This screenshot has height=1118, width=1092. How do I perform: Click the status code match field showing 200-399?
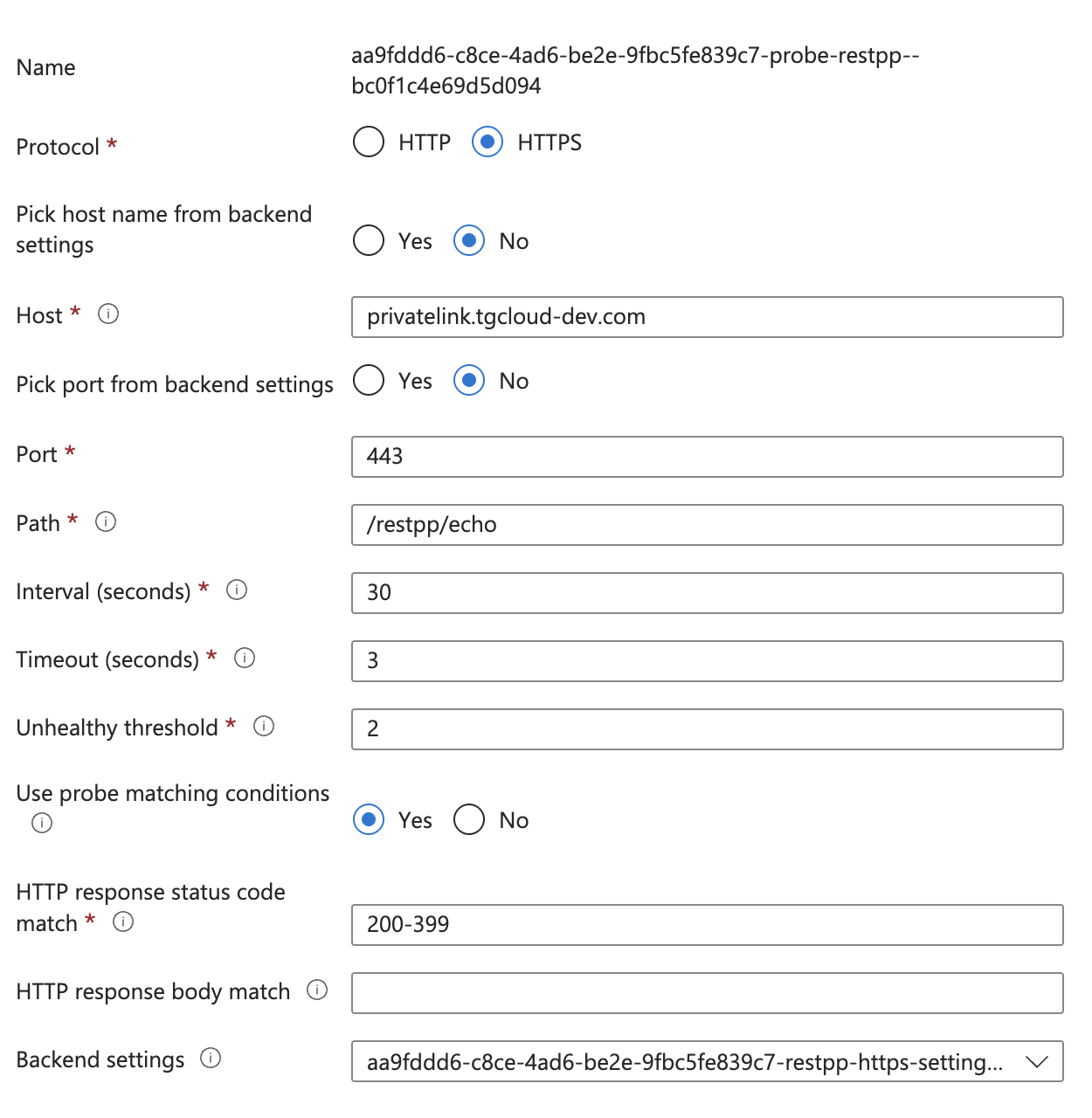707,925
